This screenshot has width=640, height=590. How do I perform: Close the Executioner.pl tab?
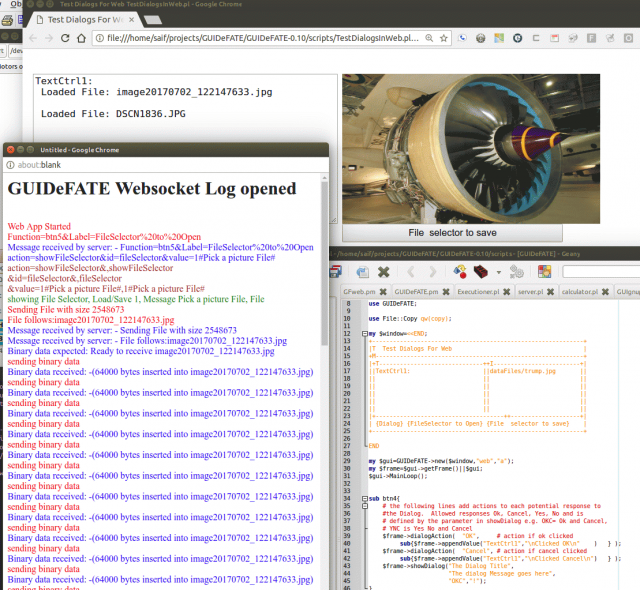pyautogui.click(x=507, y=292)
